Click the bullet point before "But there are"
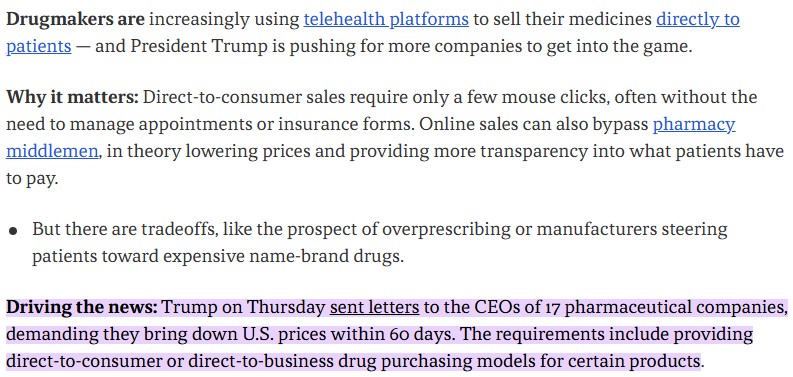Image resolution: width=793 pixels, height=377 pixels. [13, 231]
